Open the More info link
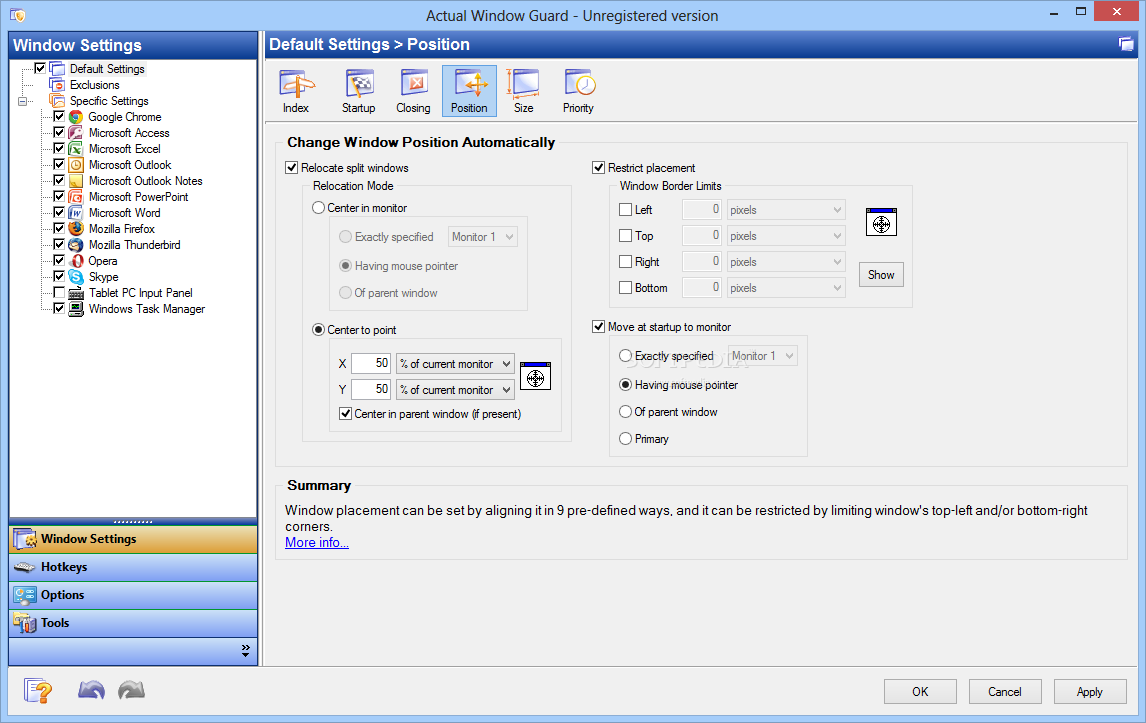This screenshot has height=723, width=1146. pos(316,542)
